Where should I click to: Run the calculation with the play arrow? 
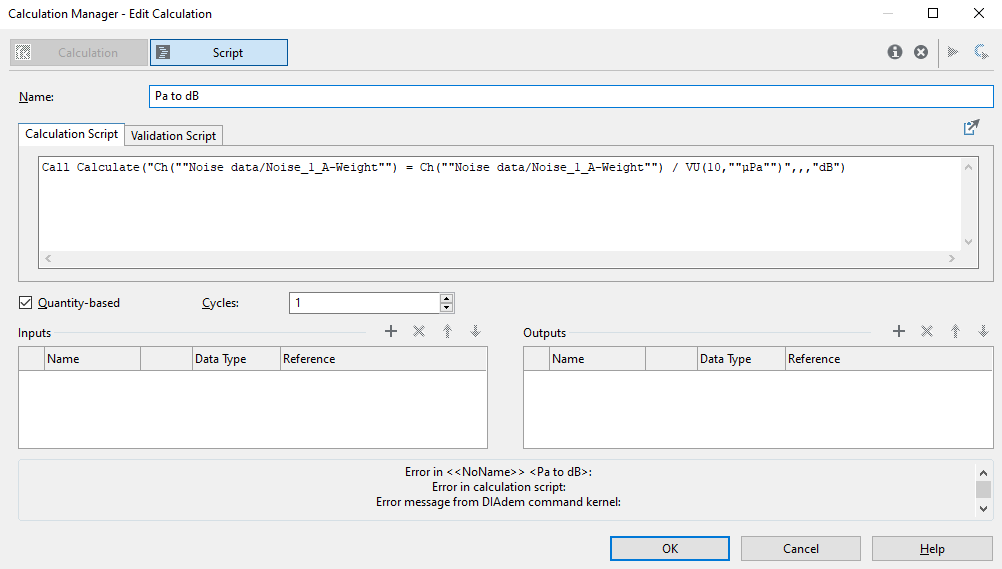(953, 52)
